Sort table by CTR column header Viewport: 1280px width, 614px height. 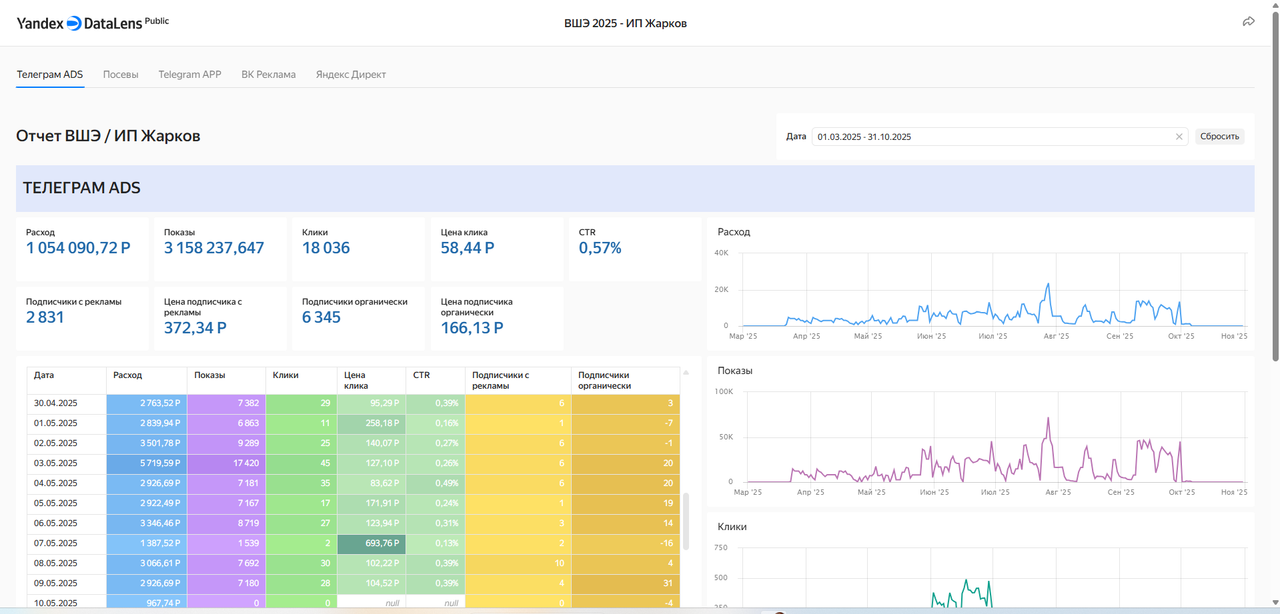435,380
